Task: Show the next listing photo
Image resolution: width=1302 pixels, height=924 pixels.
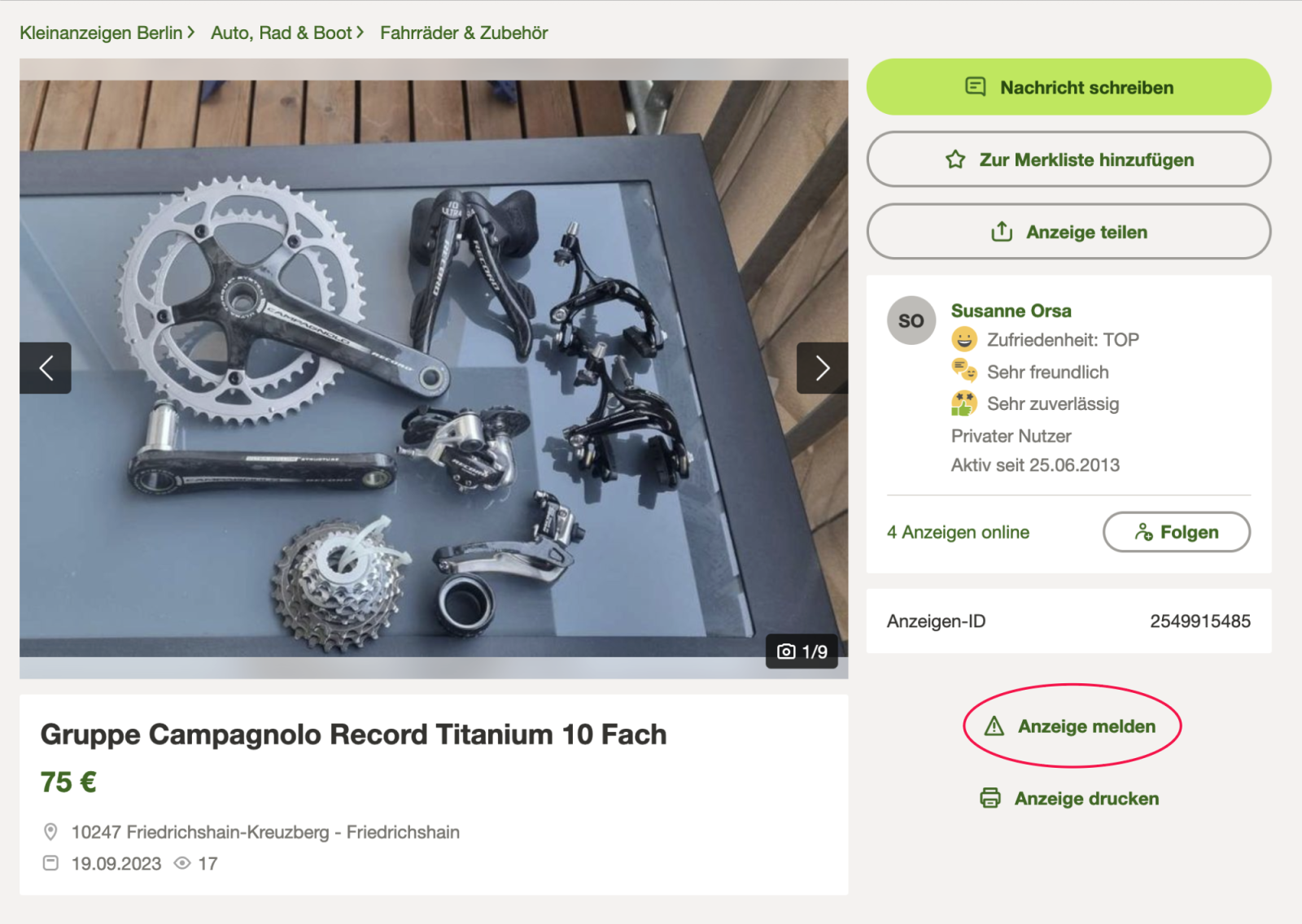Action: pos(822,368)
